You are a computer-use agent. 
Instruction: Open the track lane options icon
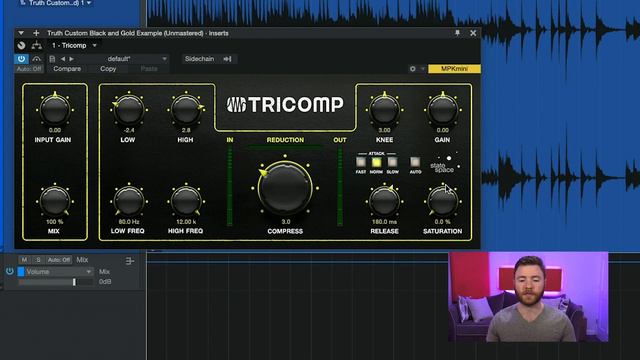(x=130, y=261)
